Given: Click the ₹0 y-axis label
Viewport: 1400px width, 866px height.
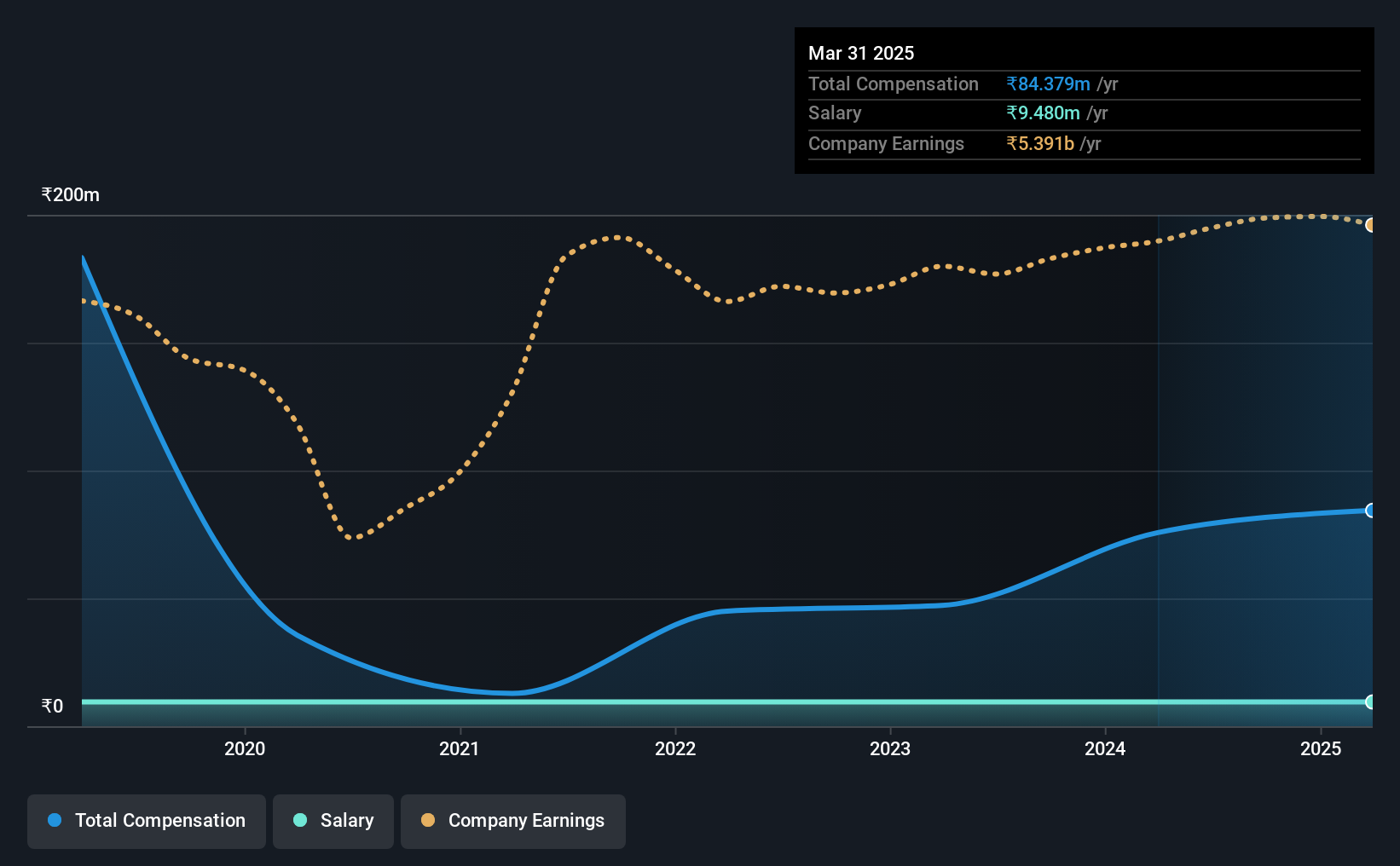Looking at the screenshot, I should (x=53, y=706).
